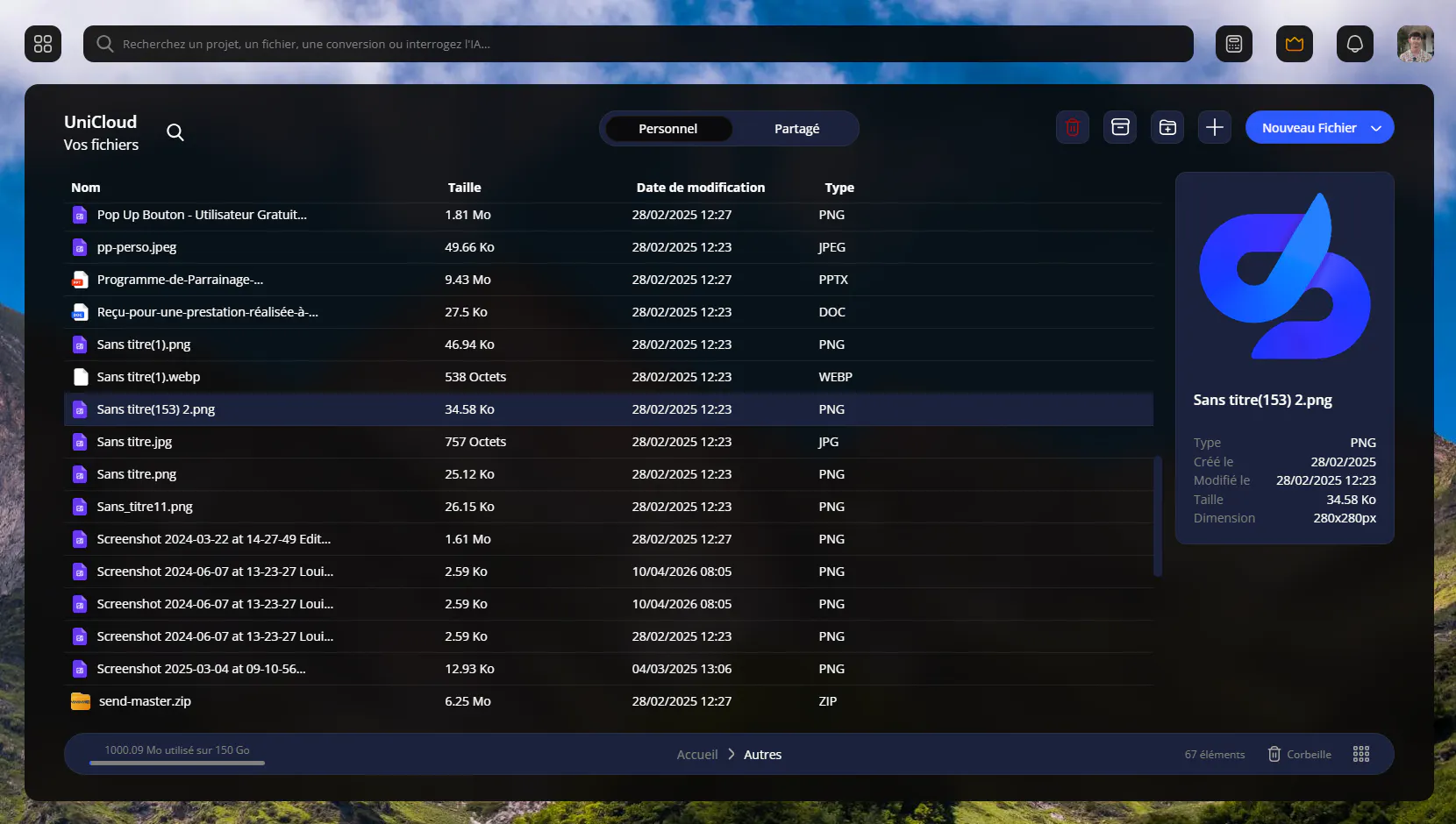Screen dimensions: 1456x824
Task: Go to Accueil in the breadcrumb
Action: (697, 755)
